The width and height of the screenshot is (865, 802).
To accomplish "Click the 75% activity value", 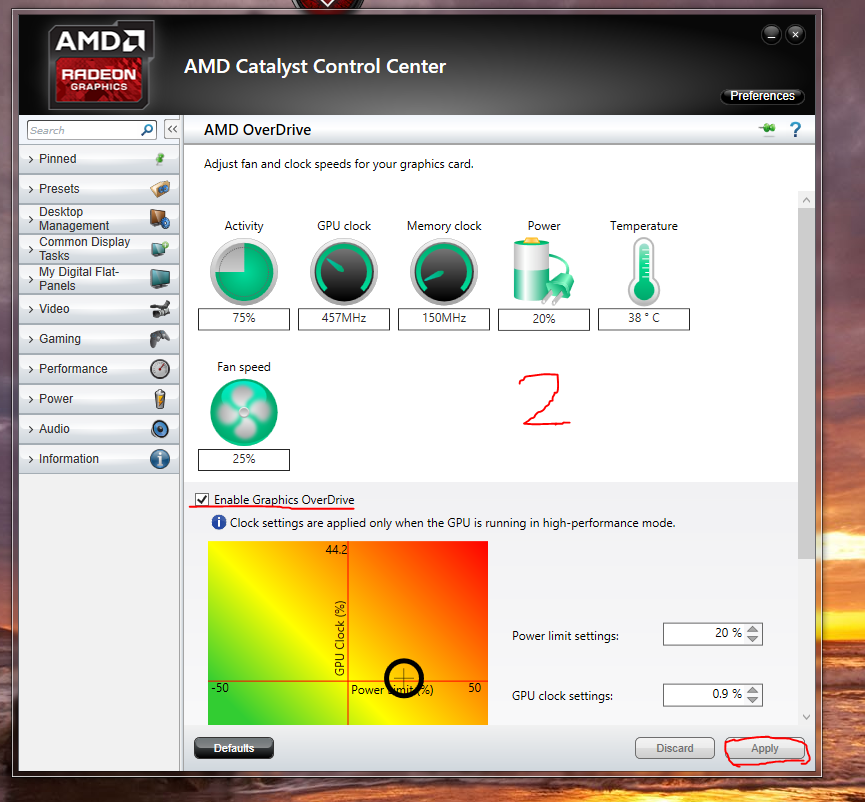I will [244, 319].
